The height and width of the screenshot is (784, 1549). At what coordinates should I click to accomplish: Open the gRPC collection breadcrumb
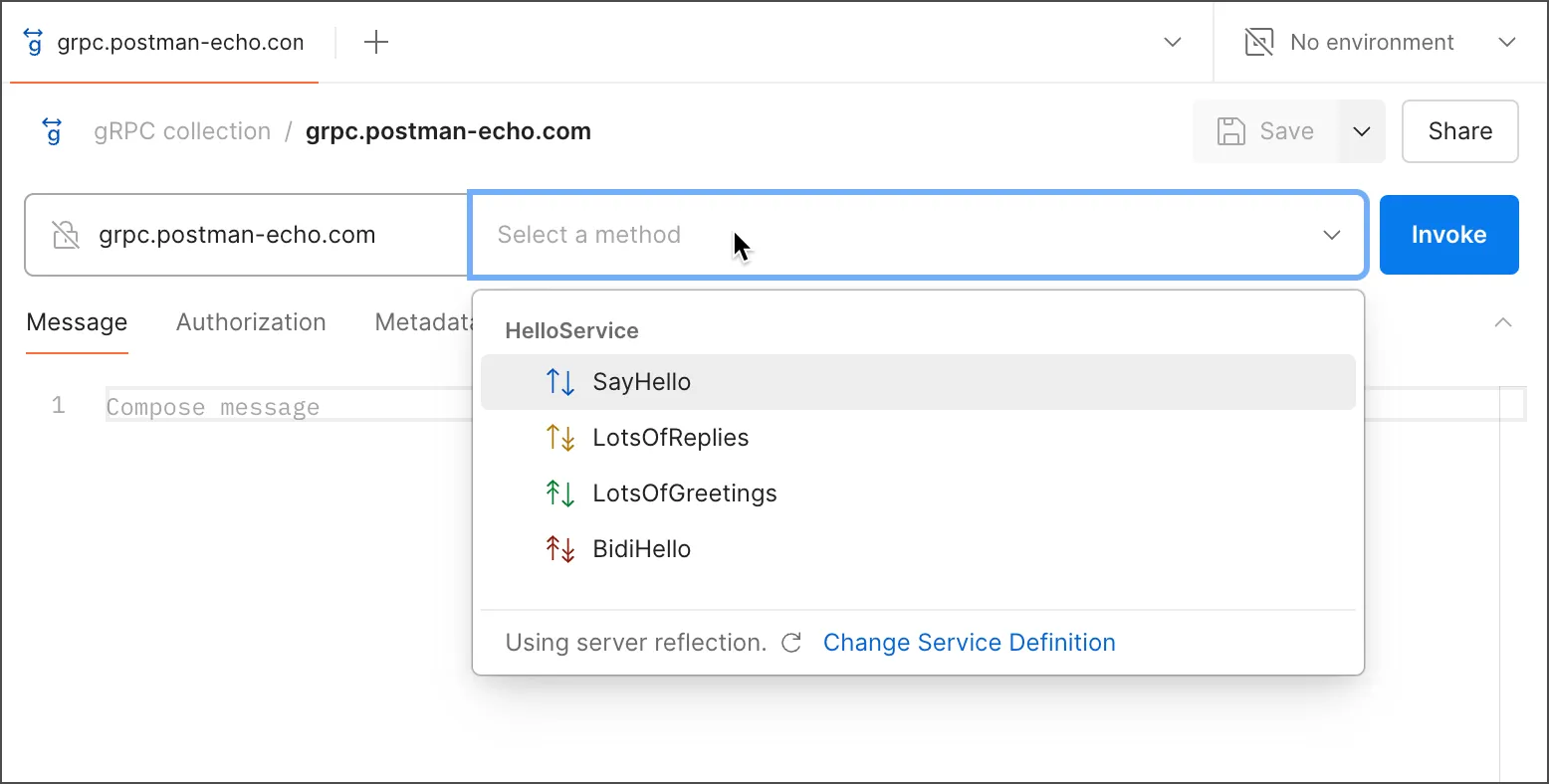pyautogui.click(x=182, y=131)
